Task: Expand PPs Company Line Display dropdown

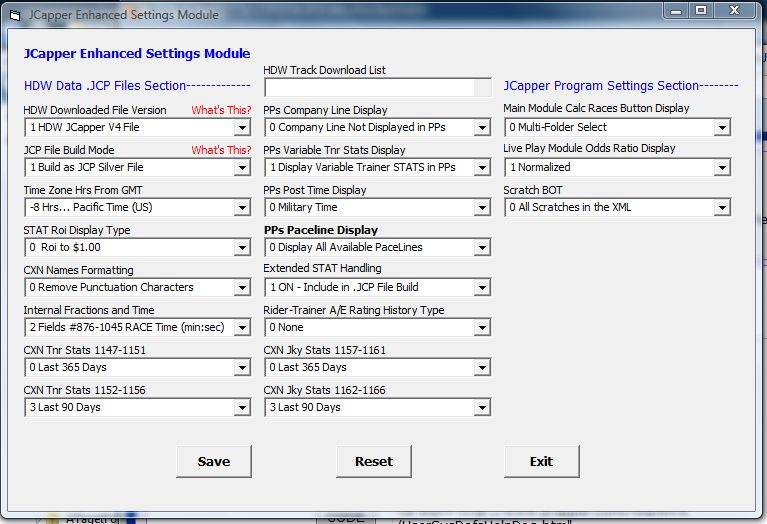Action: tap(482, 128)
